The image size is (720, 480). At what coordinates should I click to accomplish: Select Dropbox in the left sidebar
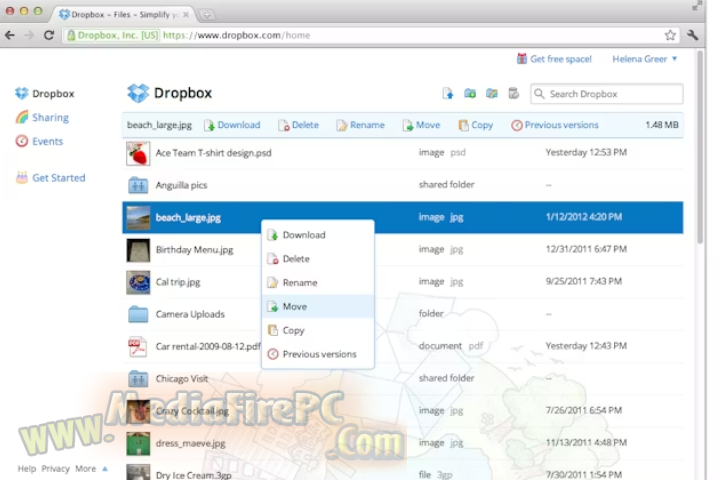45,93
